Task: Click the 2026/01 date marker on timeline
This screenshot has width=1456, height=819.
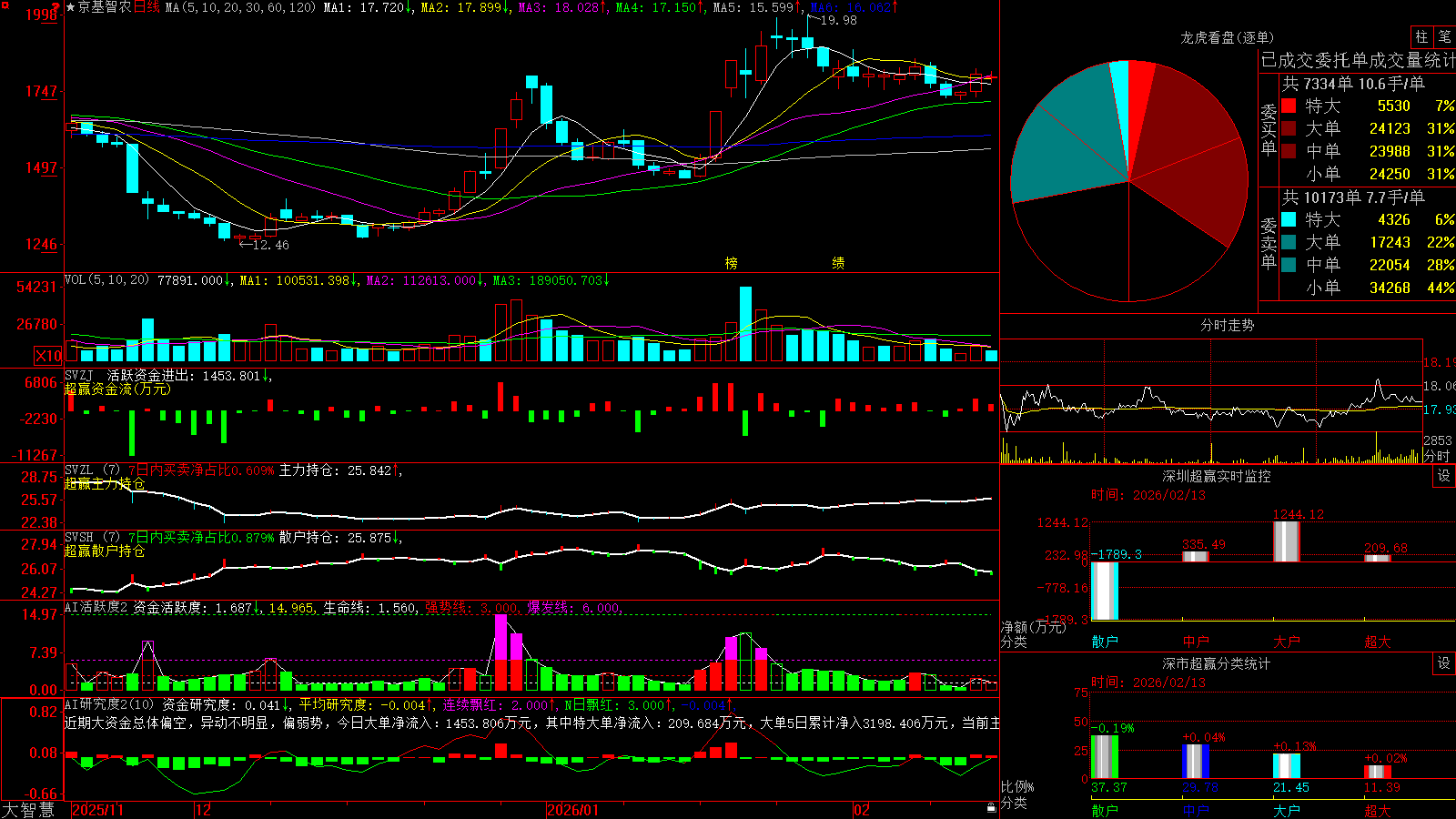Action: pos(572,810)
